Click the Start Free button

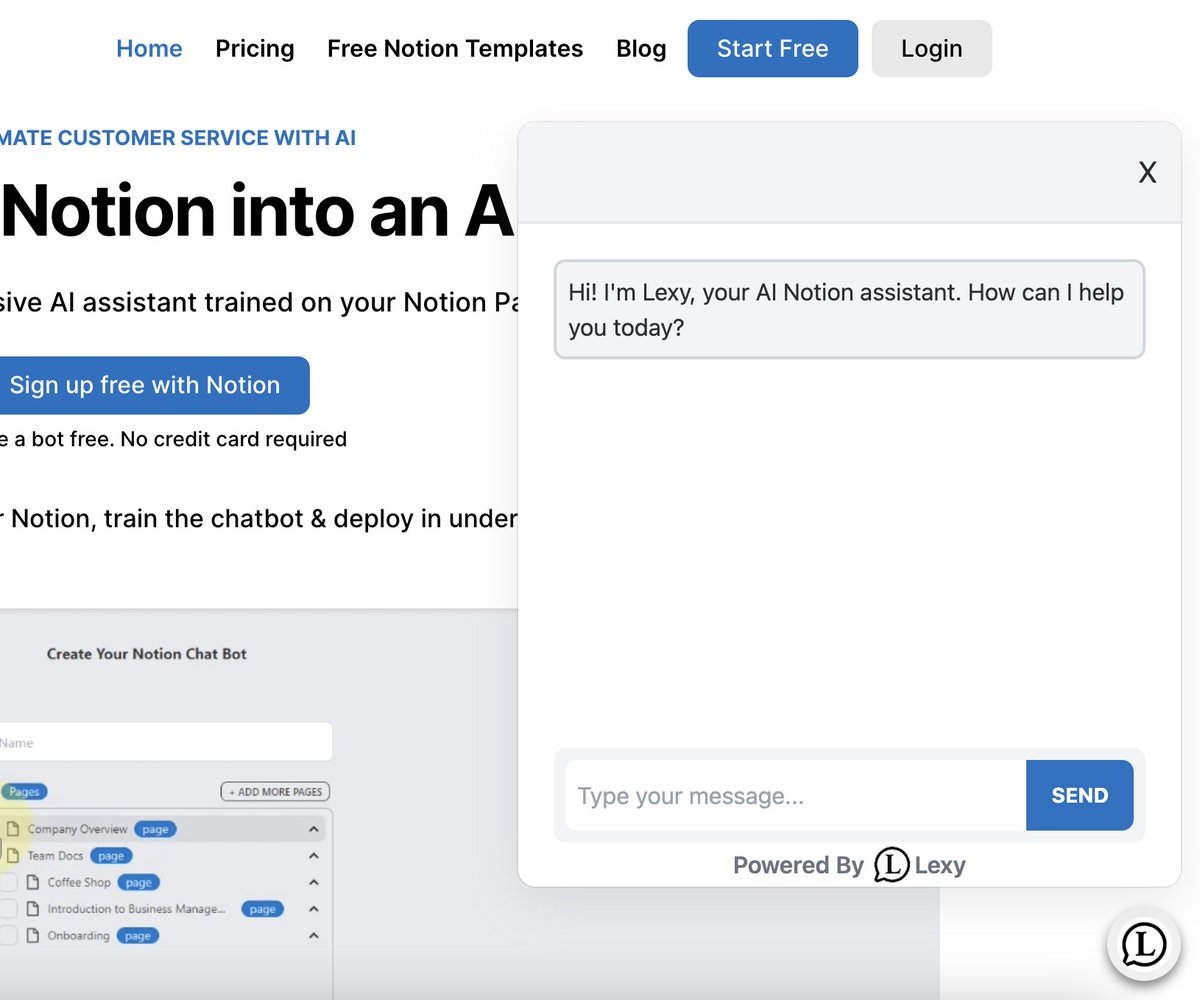coord(772,48)
